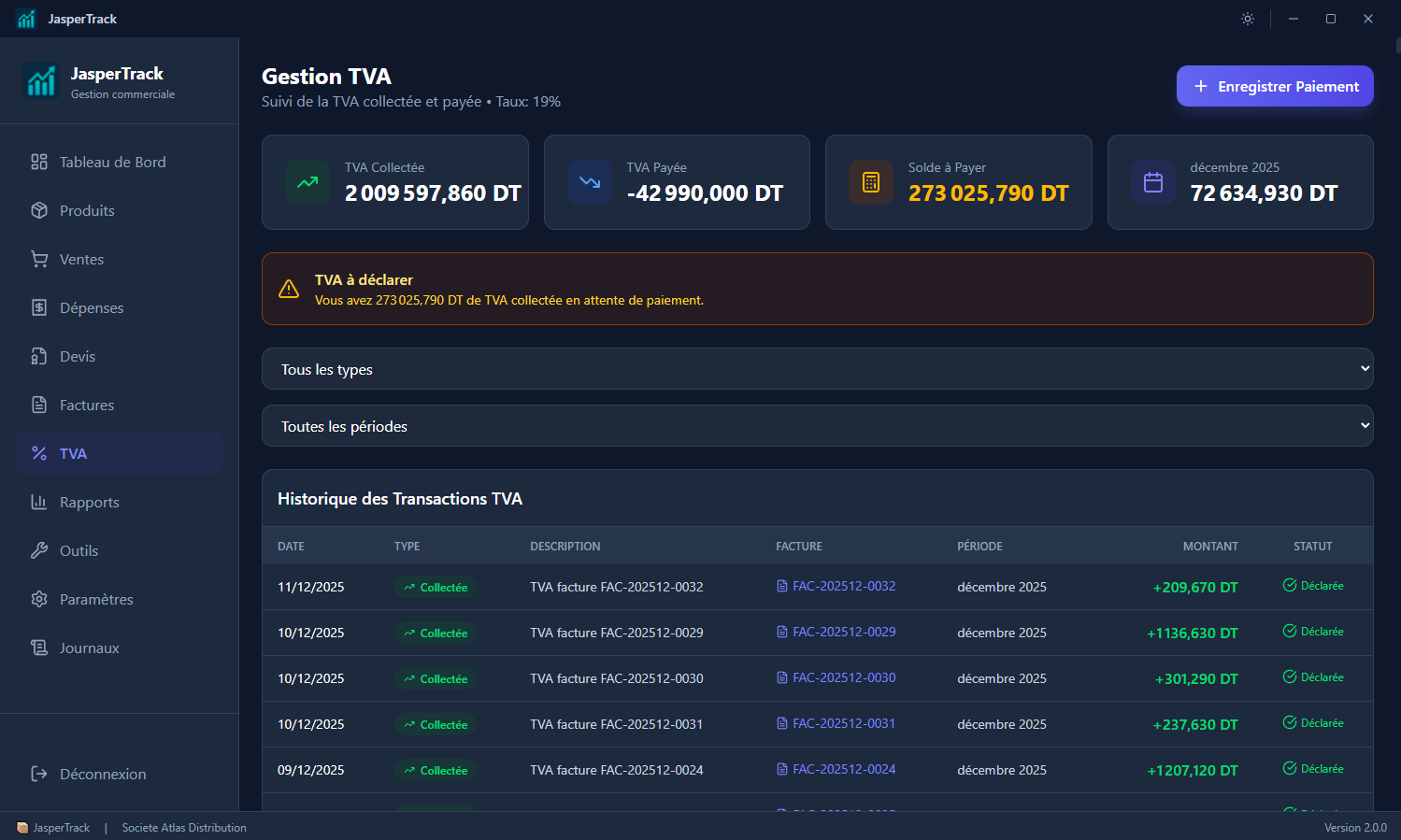Open the Tous les types dropdown
1401x840 pixels.
[x=818, y=369]
